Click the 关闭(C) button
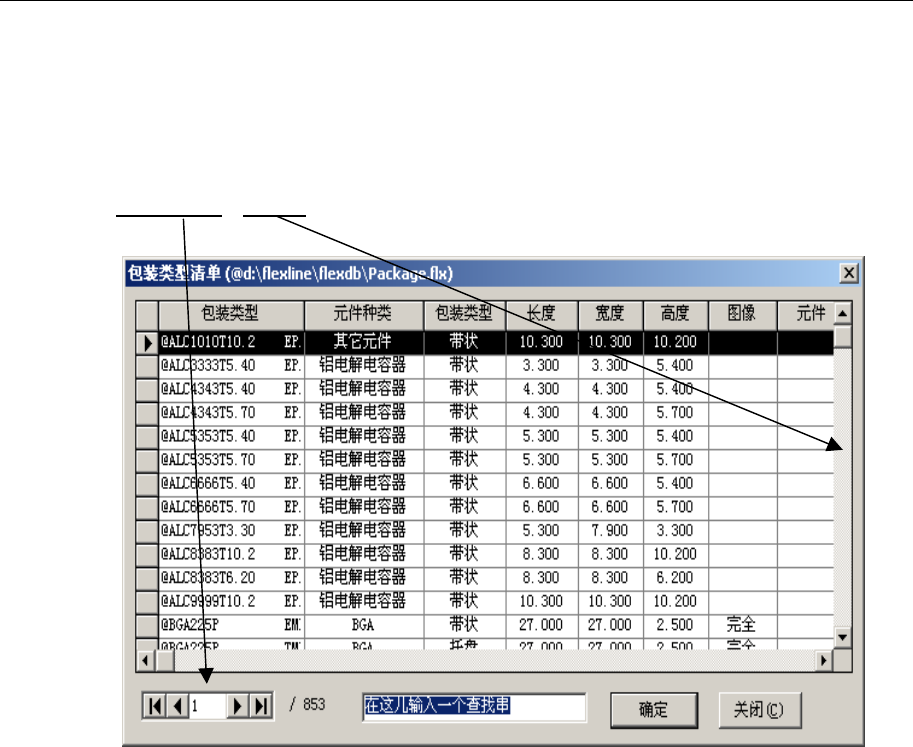The height and width of the screenshot is (747, 913). click(759, 710)
